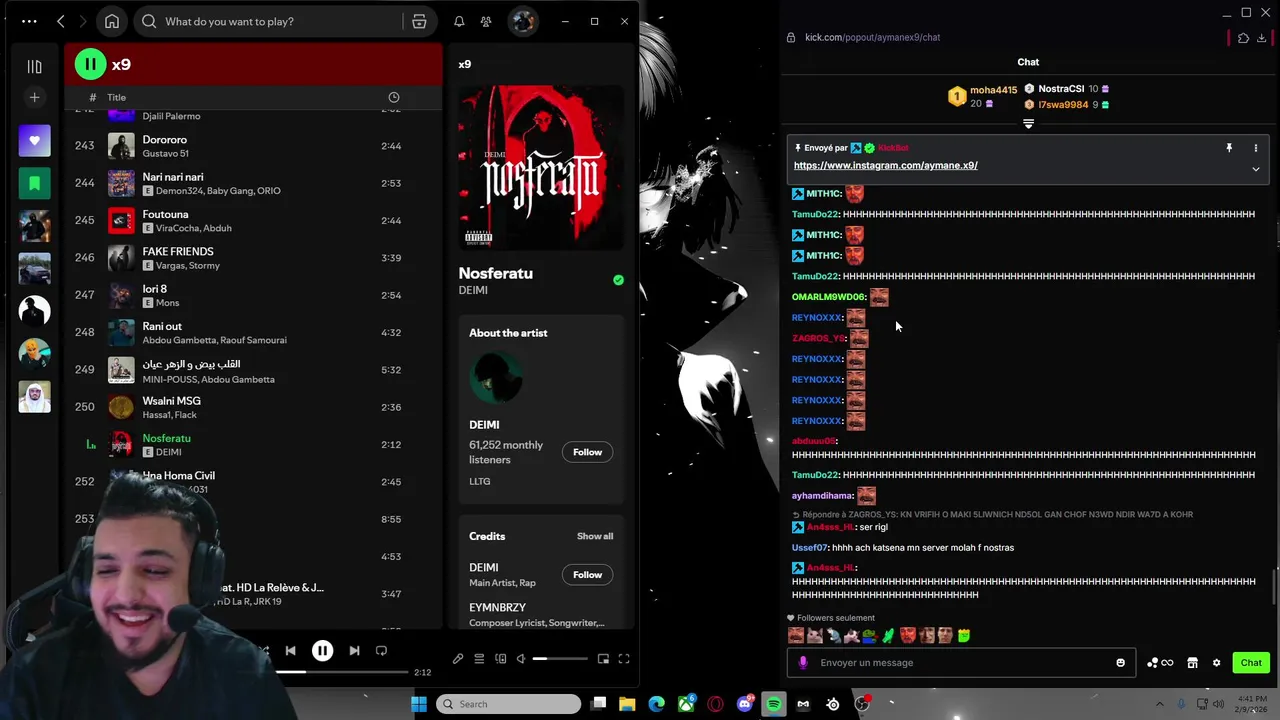Show all credits
This screenshot has height=720, width=1280.
[595, 536]
